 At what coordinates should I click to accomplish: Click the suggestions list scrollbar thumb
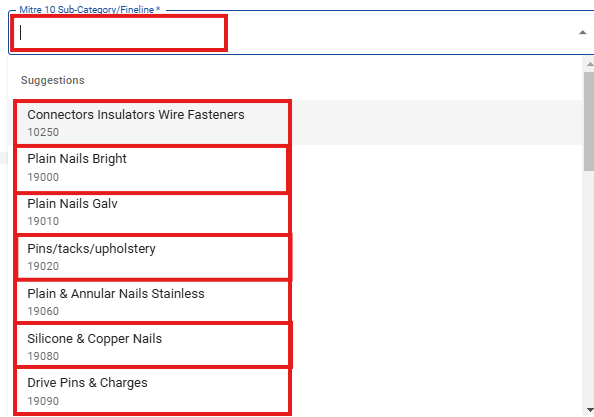(x=589, y=121)
